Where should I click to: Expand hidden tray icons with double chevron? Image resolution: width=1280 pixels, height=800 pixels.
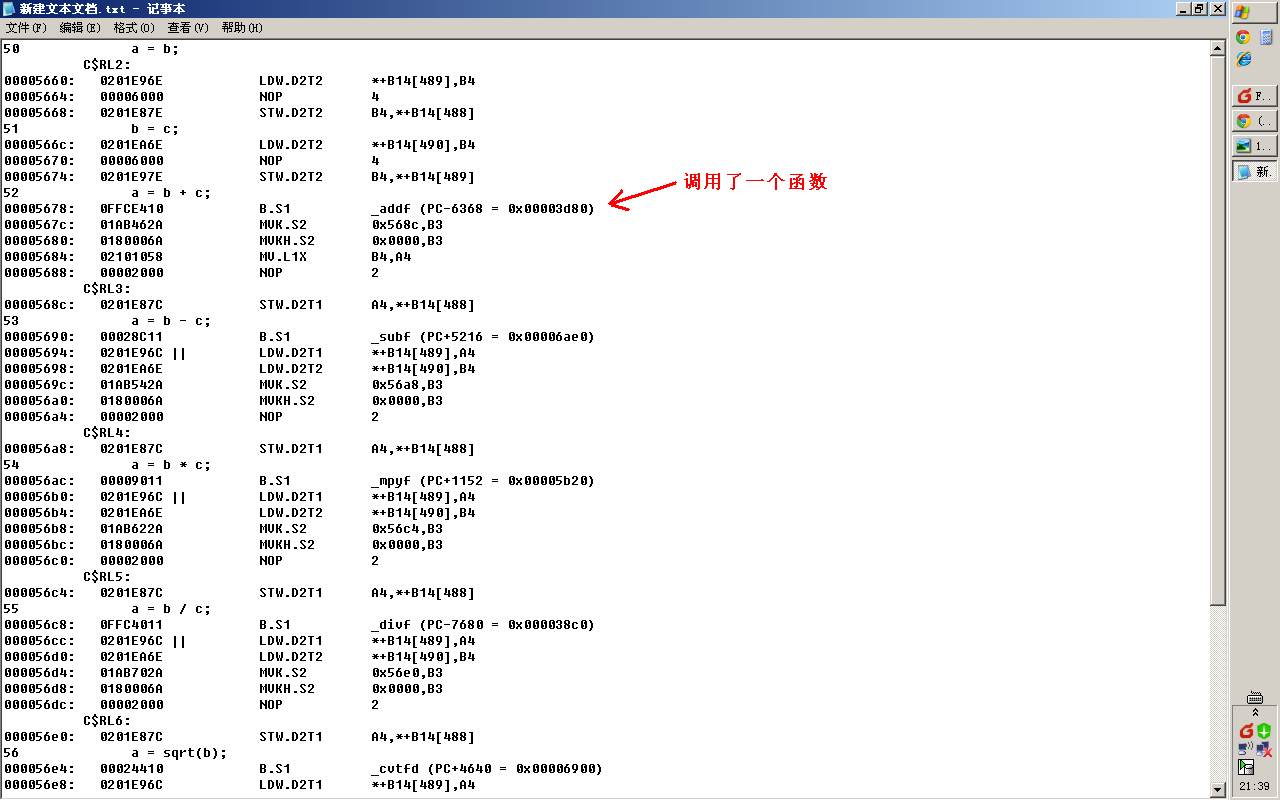pyautogui.click(x=1254, y=712)
